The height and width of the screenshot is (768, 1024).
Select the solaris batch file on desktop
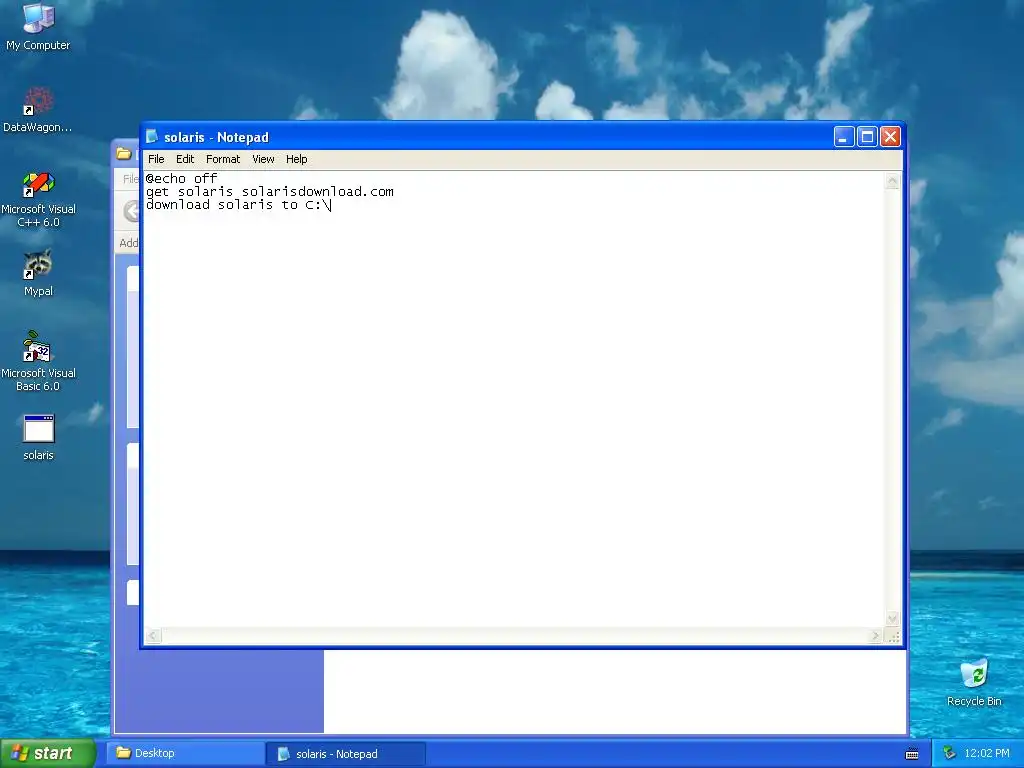(38, 438)
